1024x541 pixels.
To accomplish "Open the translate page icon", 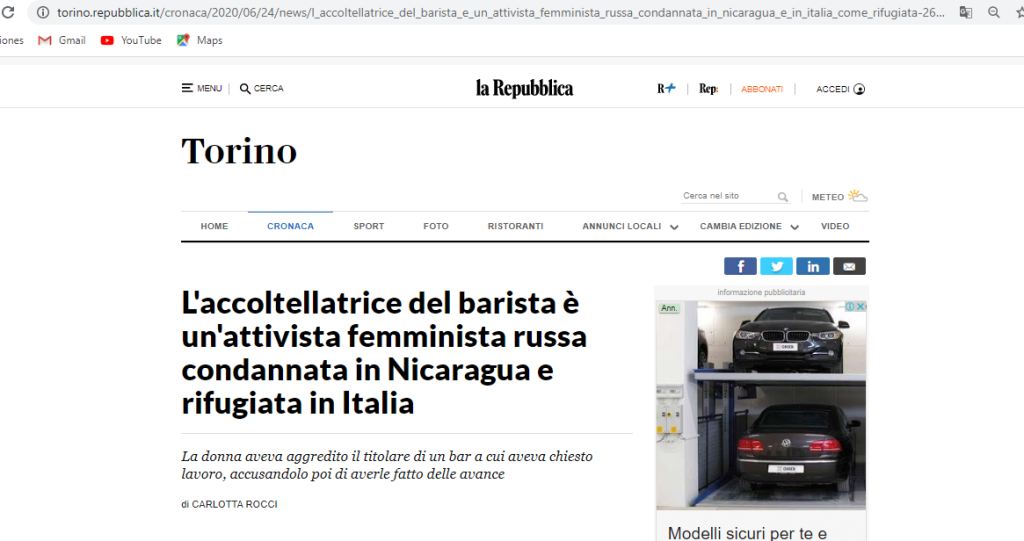I will coord(965,12).
